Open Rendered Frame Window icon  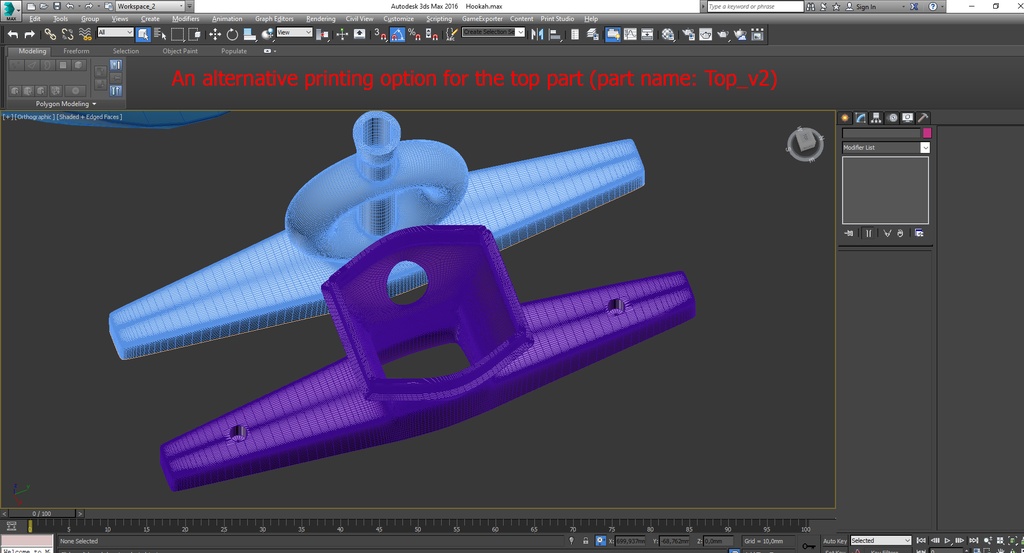coord(705,35)
